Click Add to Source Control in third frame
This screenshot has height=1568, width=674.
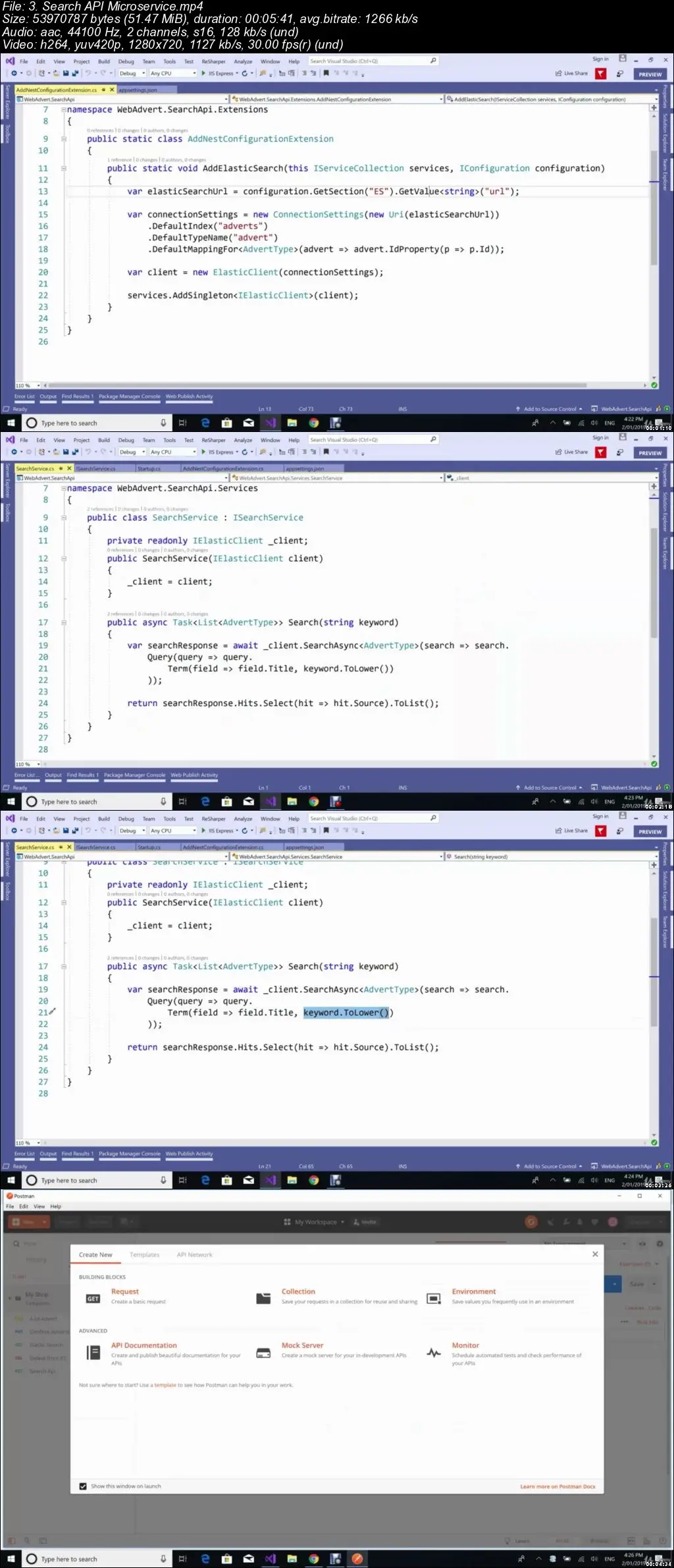550,1166
